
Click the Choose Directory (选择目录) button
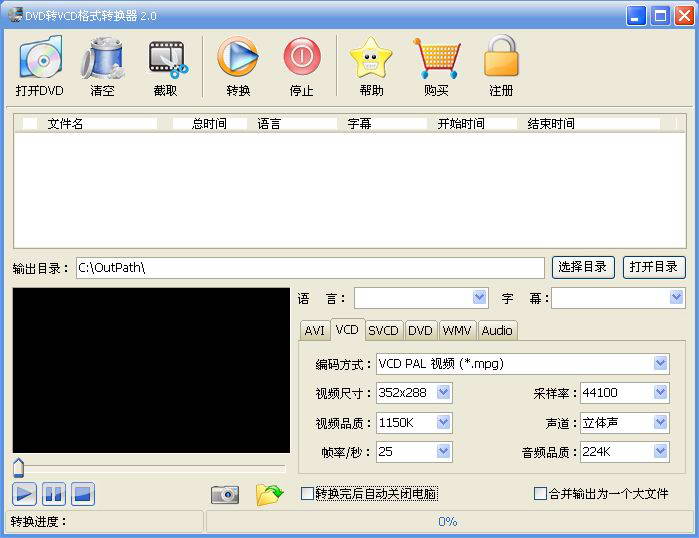pos(583,267)
